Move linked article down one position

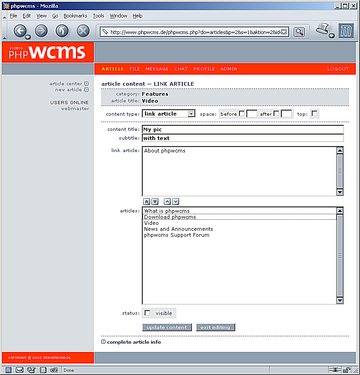click(176, 201)
